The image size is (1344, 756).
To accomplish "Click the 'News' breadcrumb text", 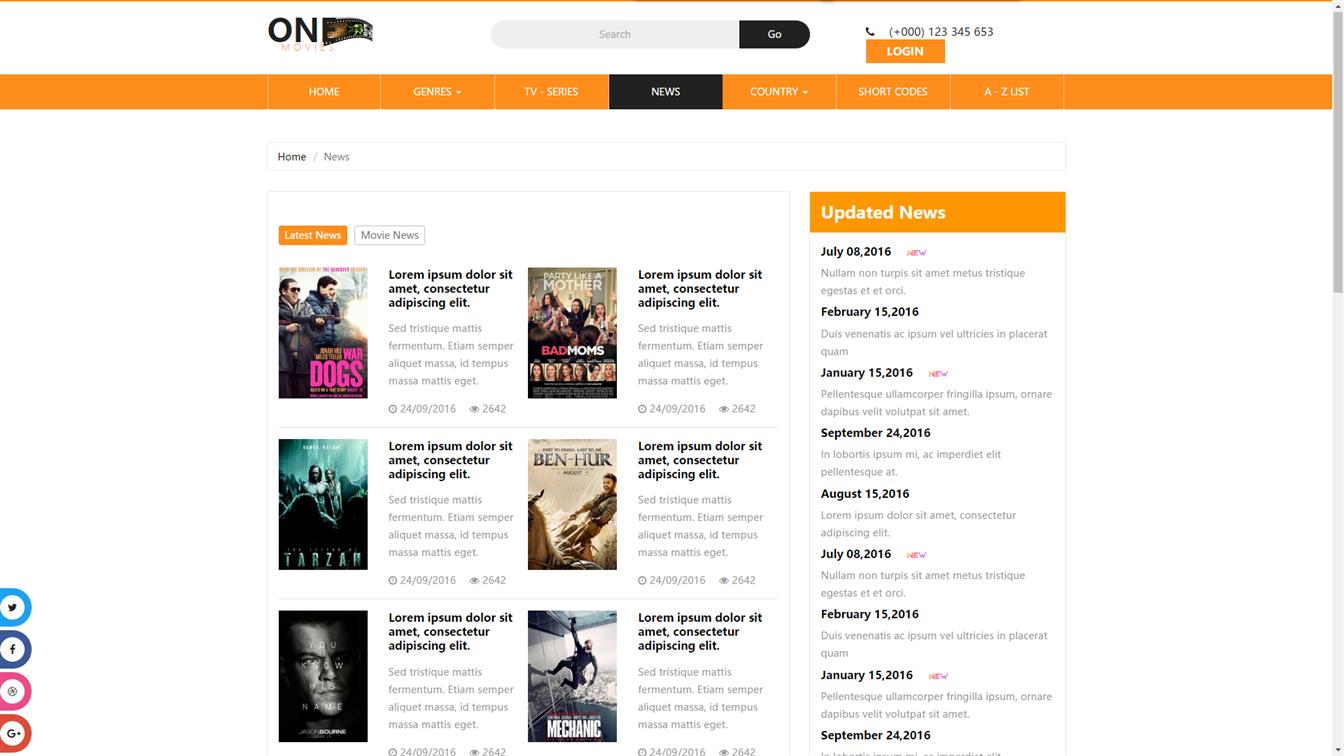I will (x=337, y=157).
